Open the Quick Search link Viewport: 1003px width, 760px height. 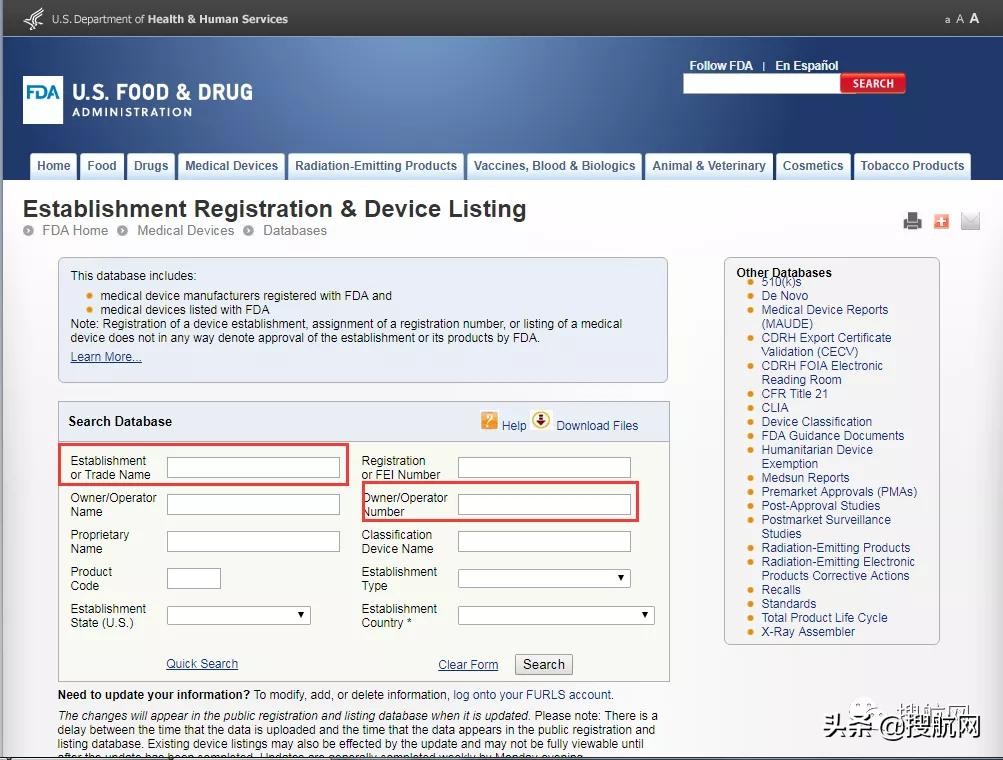click(x=202, y=664)
